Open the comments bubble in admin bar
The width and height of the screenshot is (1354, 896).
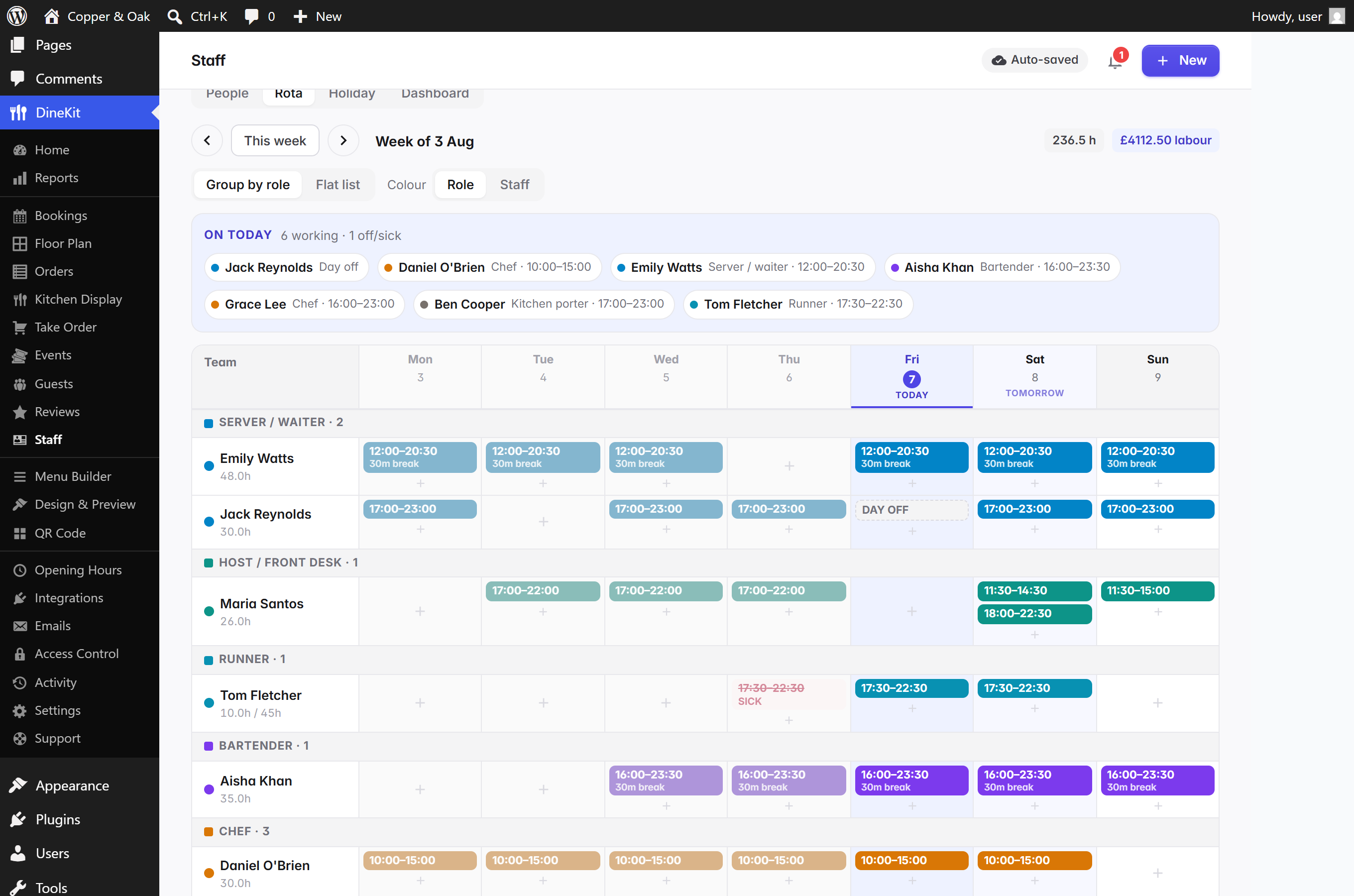coord(251,16)
